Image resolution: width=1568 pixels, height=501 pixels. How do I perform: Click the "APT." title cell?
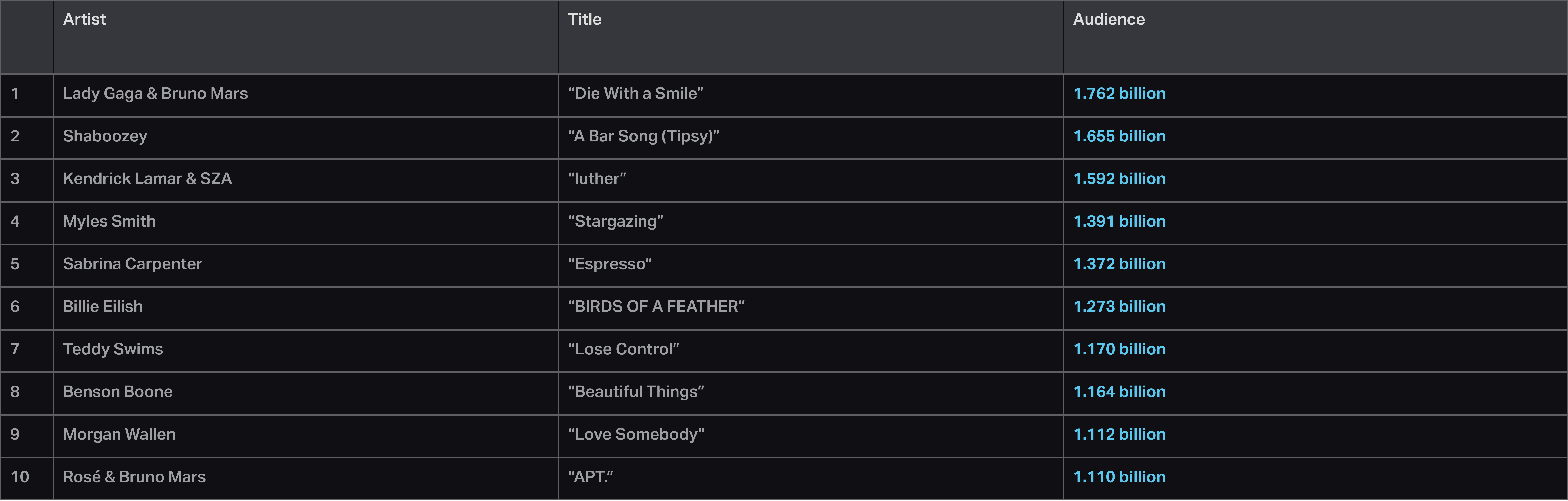click(590, 477)
